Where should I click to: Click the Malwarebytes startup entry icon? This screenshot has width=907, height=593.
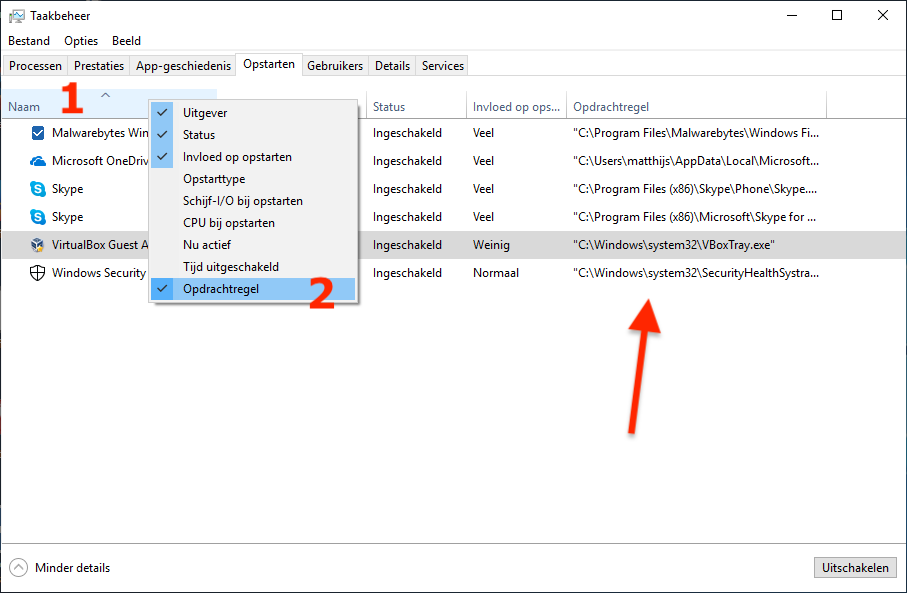click(x=38, y=133)
